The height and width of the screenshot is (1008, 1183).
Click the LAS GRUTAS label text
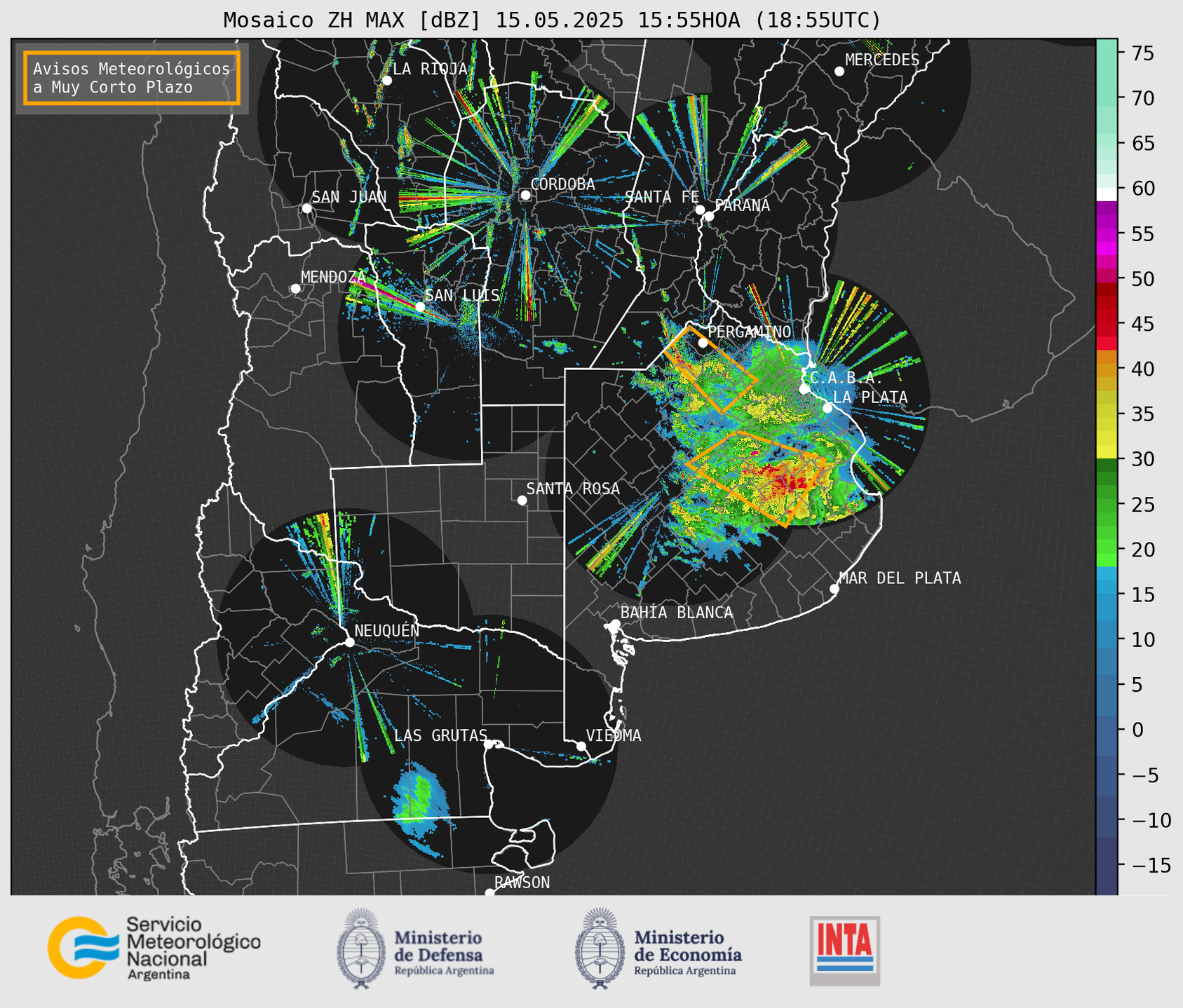coord(440,735)
